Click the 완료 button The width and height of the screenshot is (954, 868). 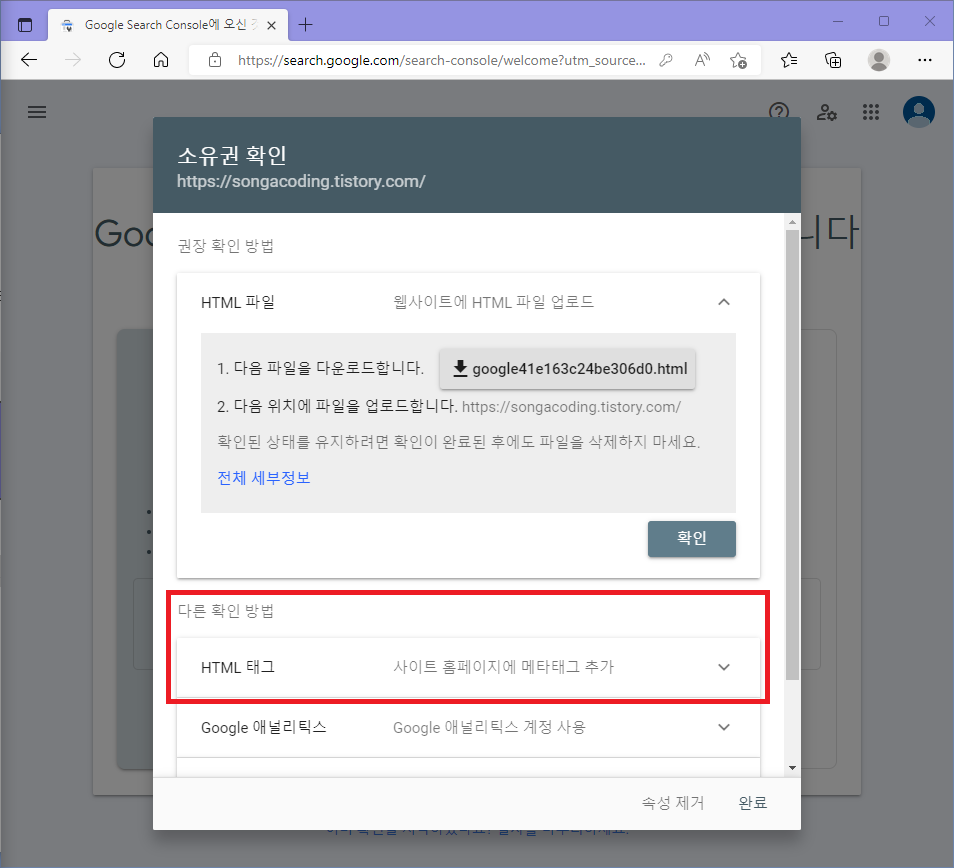pyautogui.click(x=753, y=803)
